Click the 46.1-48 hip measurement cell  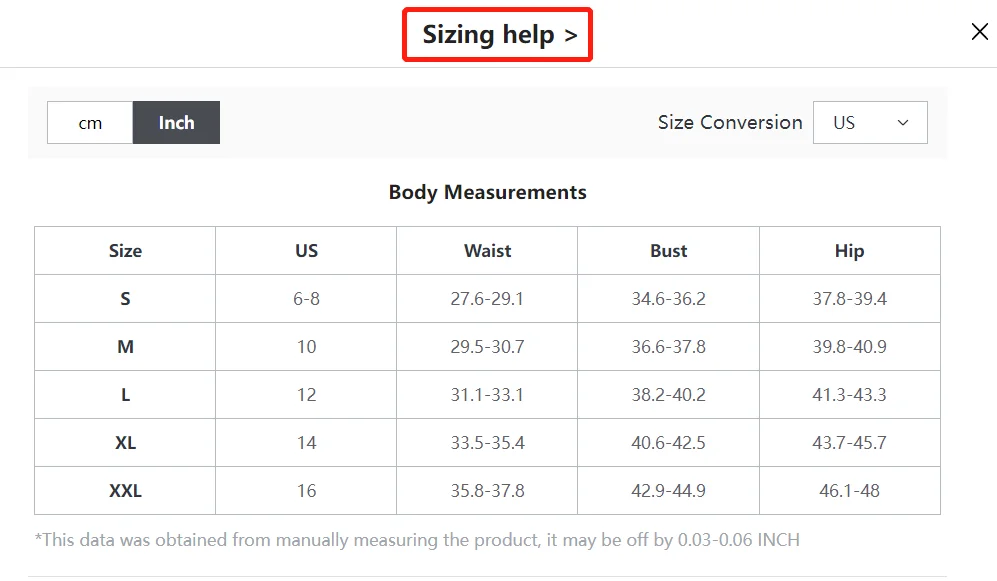(849, 491)
